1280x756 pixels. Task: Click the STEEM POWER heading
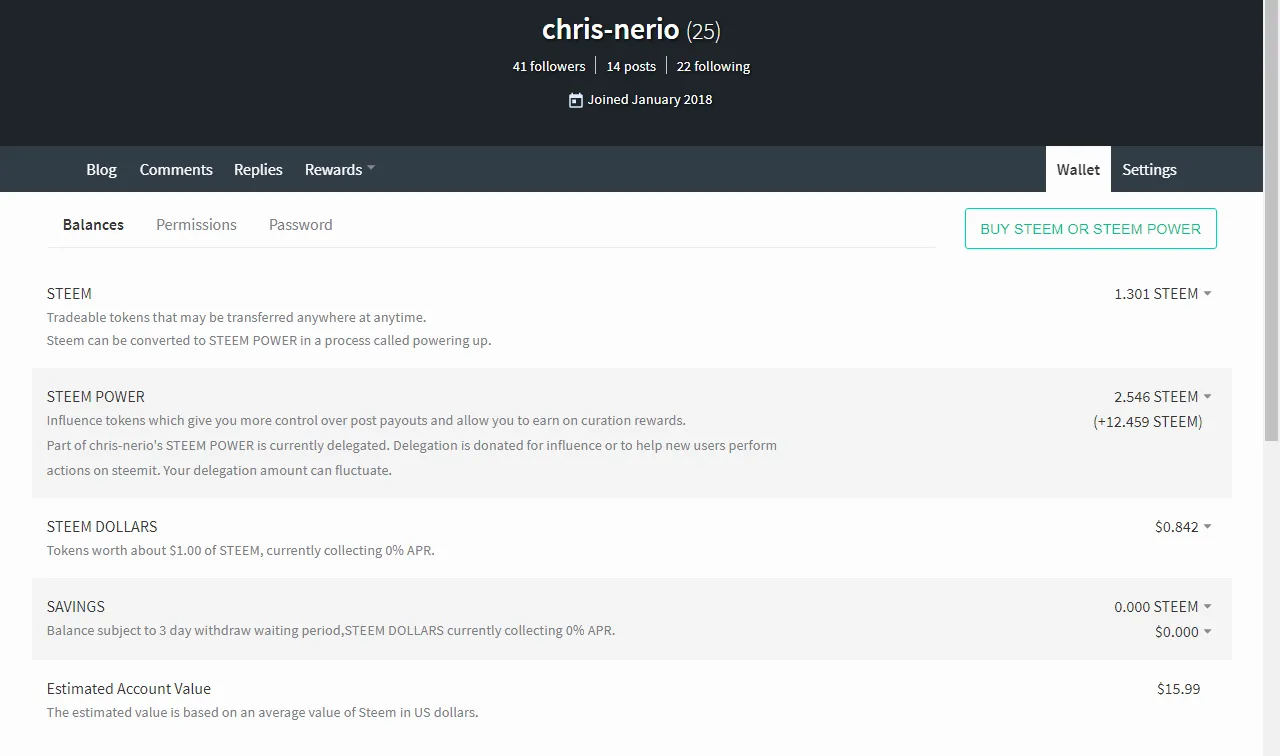coord(96,397)
